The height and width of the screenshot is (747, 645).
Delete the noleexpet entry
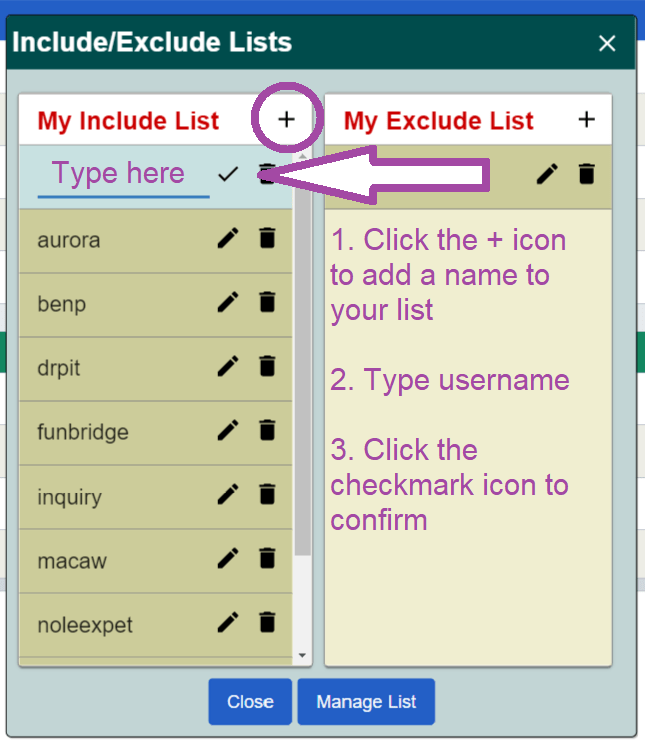click(x=267, y=623)
